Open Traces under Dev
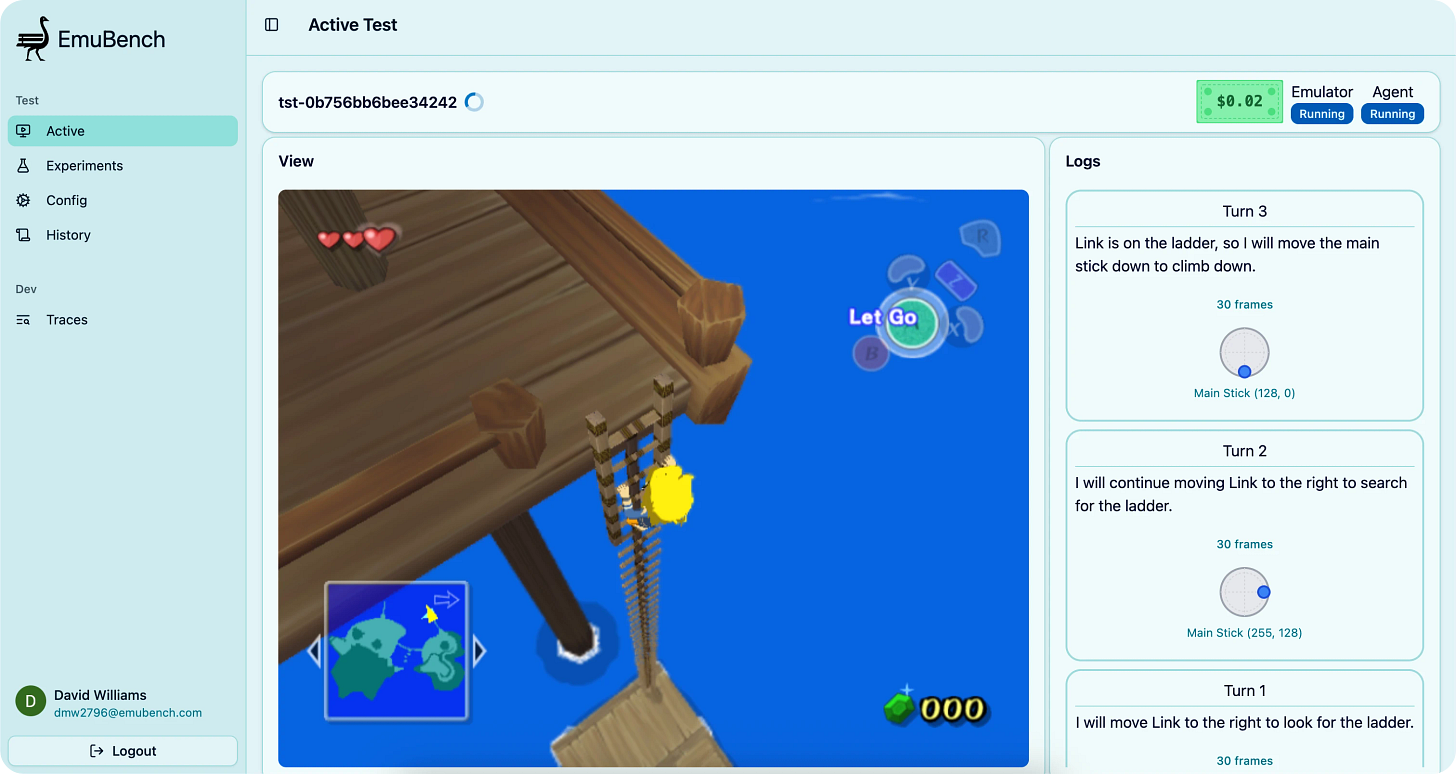This screenshot has width=1456, height=774. pyautogui.click(x=123, y=320)
